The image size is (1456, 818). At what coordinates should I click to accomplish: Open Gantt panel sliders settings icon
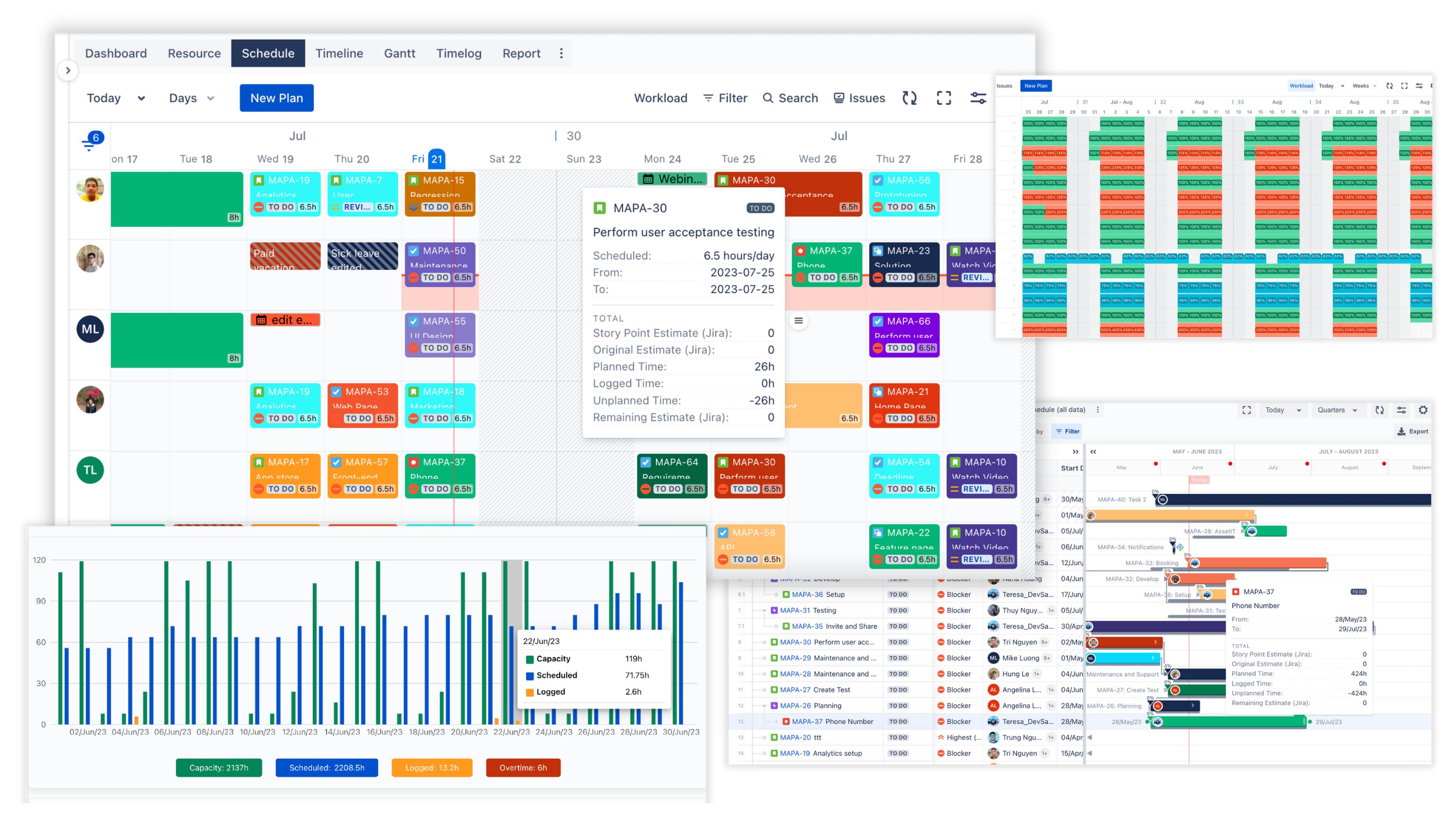1402,410
